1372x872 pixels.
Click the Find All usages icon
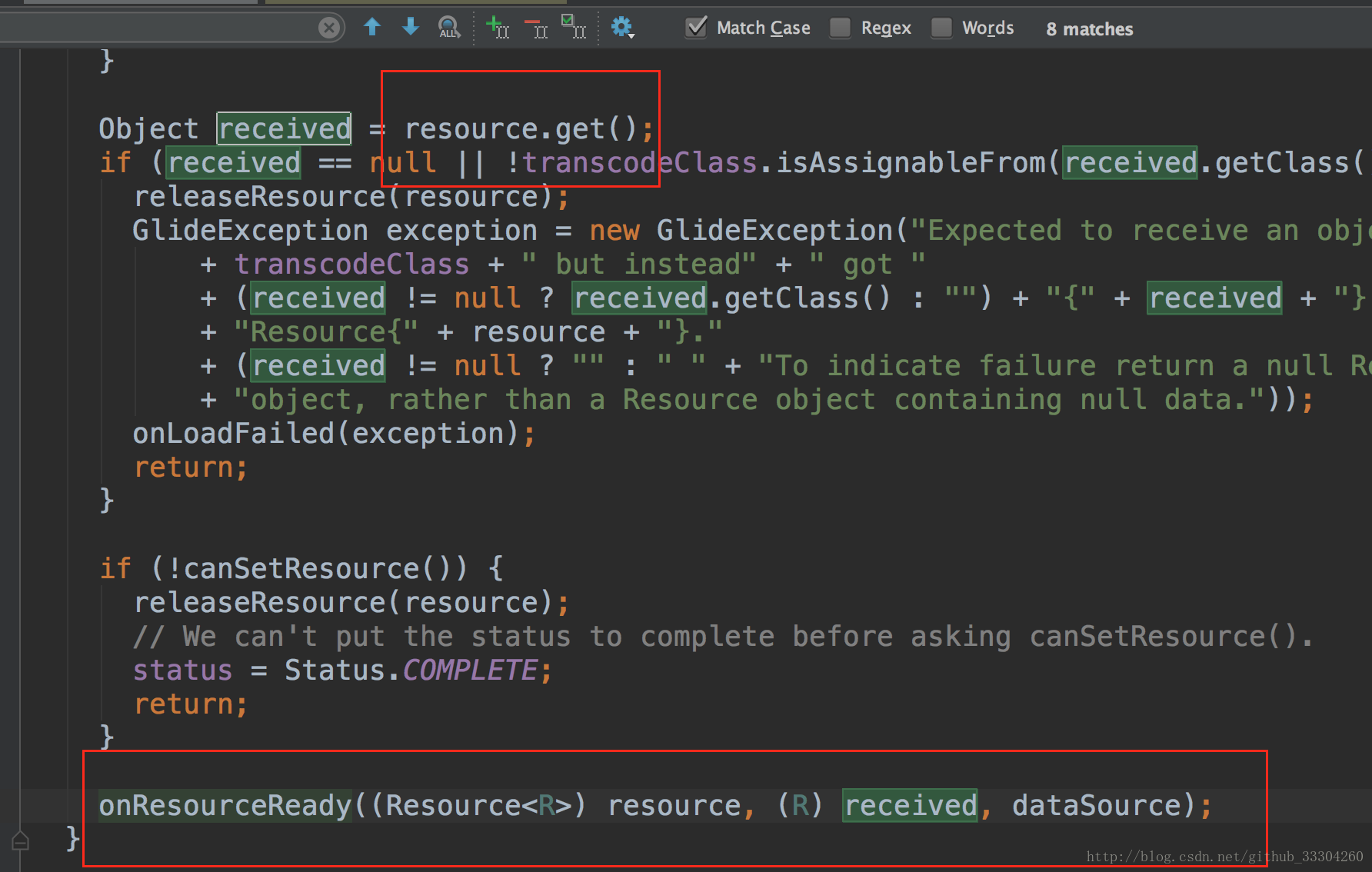[449, 28]
